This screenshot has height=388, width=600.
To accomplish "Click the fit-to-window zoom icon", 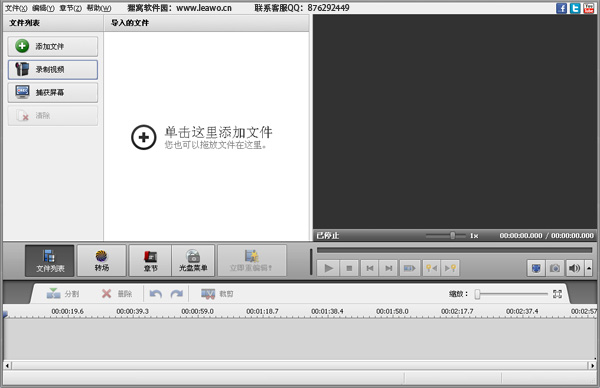I will click(557, 294).
